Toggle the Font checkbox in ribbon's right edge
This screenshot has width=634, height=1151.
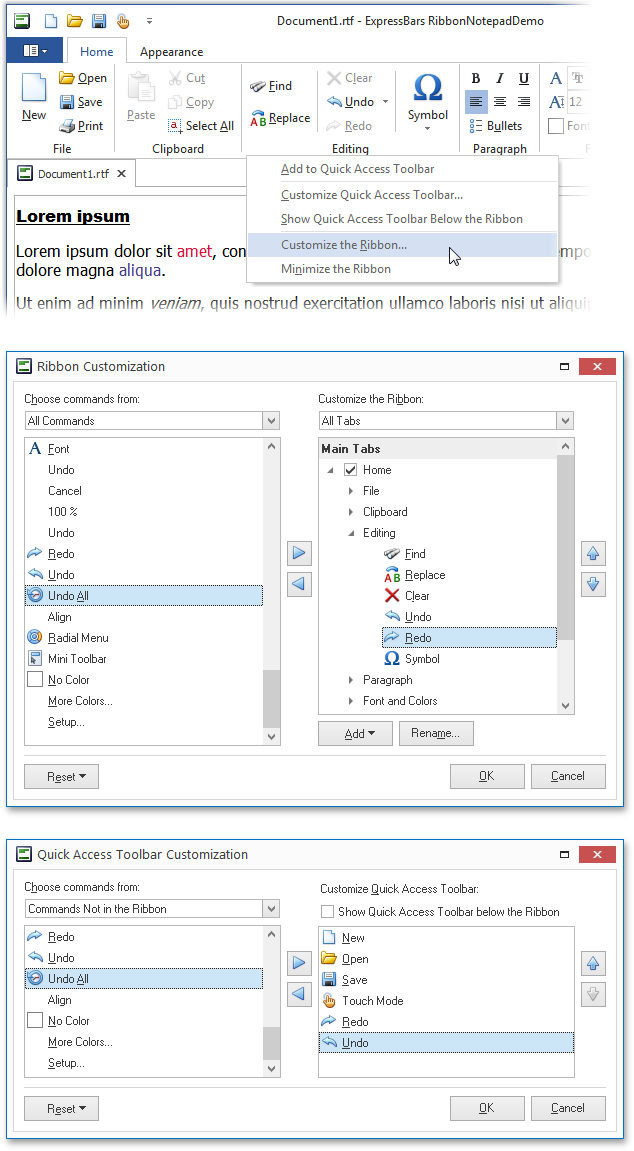tap(555, 126)
